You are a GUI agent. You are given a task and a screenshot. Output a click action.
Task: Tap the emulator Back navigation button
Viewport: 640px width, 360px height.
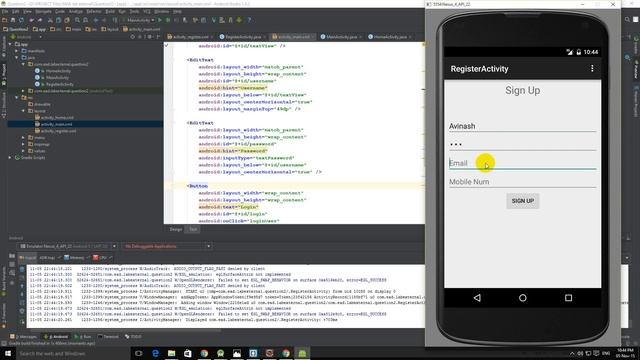477,298
